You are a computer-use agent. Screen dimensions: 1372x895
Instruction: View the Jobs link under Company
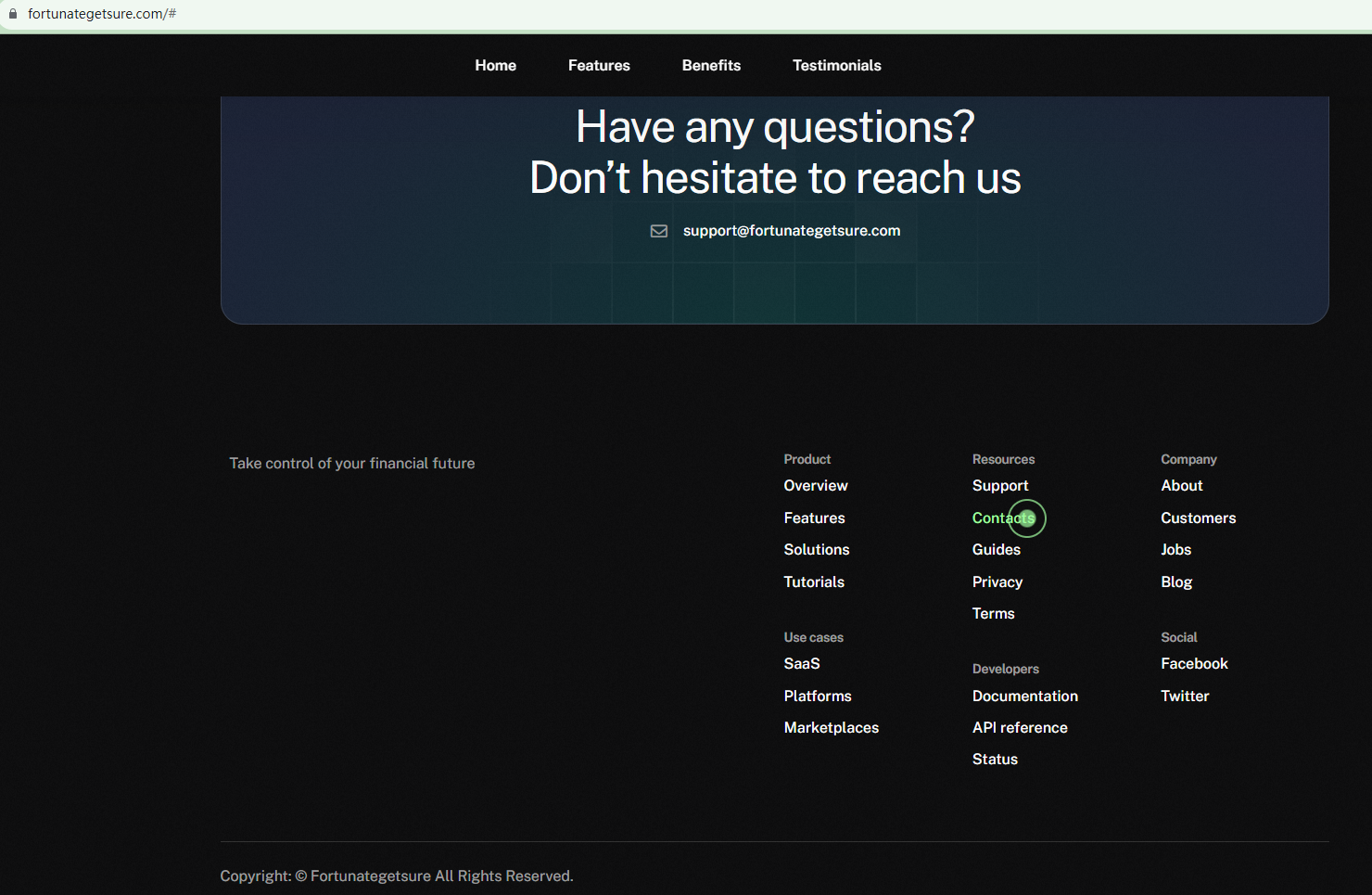coord(1175,550)
